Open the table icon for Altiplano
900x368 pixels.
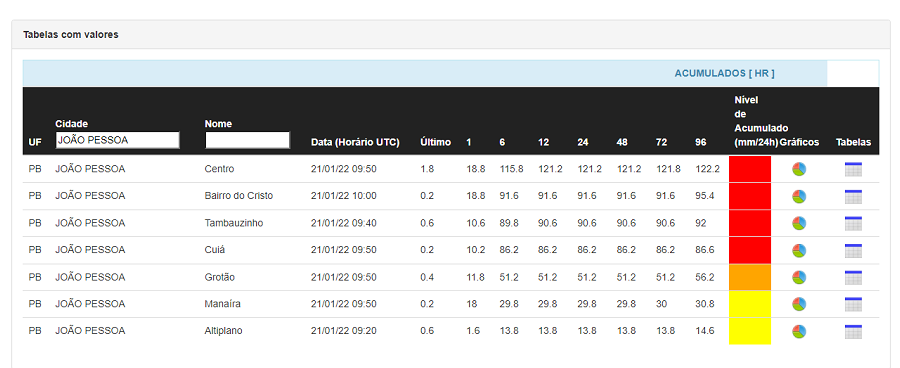pos(854,331)
